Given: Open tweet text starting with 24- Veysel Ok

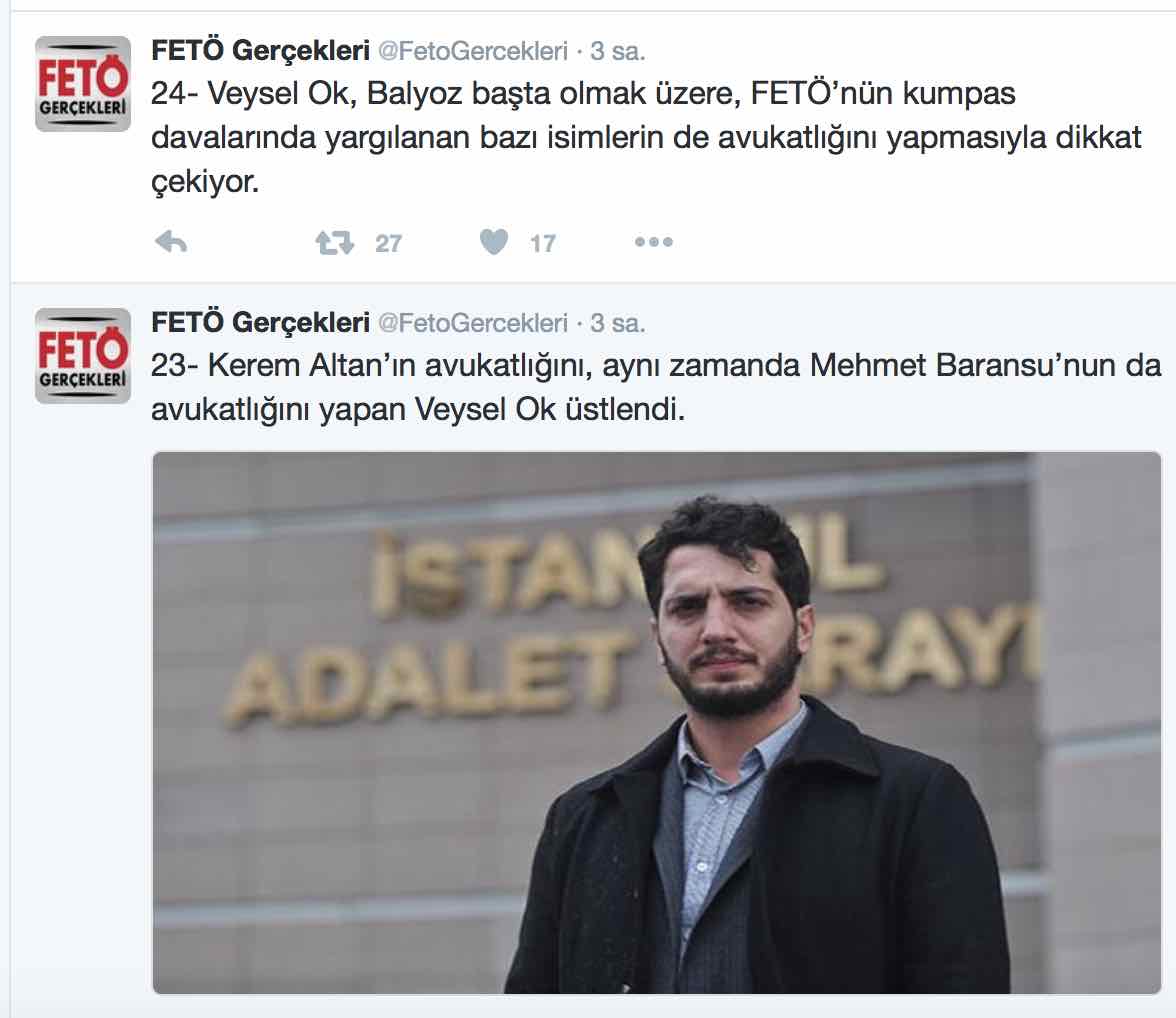Looking at the screenshot, I should [646, 137].
